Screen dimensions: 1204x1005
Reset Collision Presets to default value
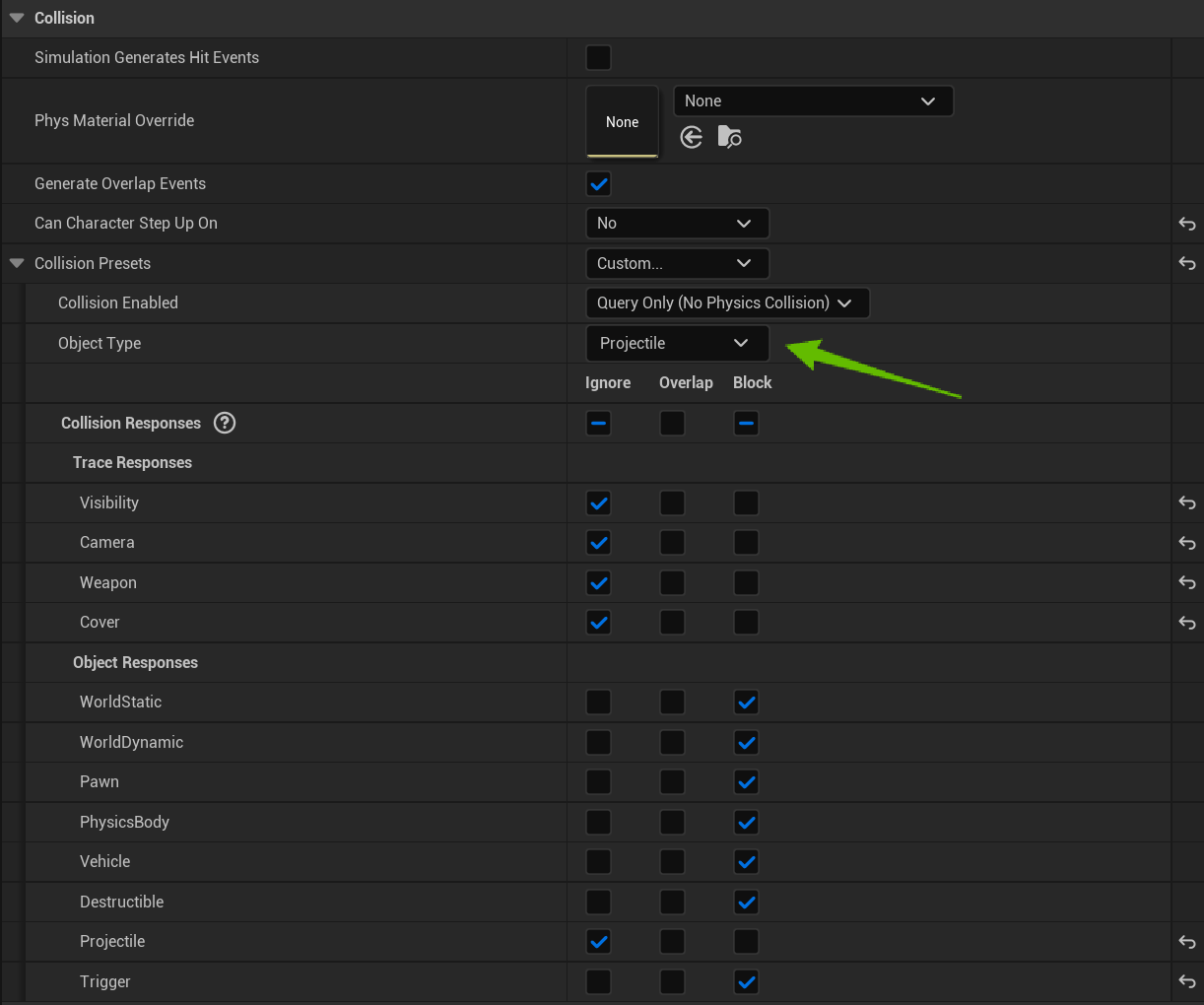pyautogui.click(x=1187, y=263)
